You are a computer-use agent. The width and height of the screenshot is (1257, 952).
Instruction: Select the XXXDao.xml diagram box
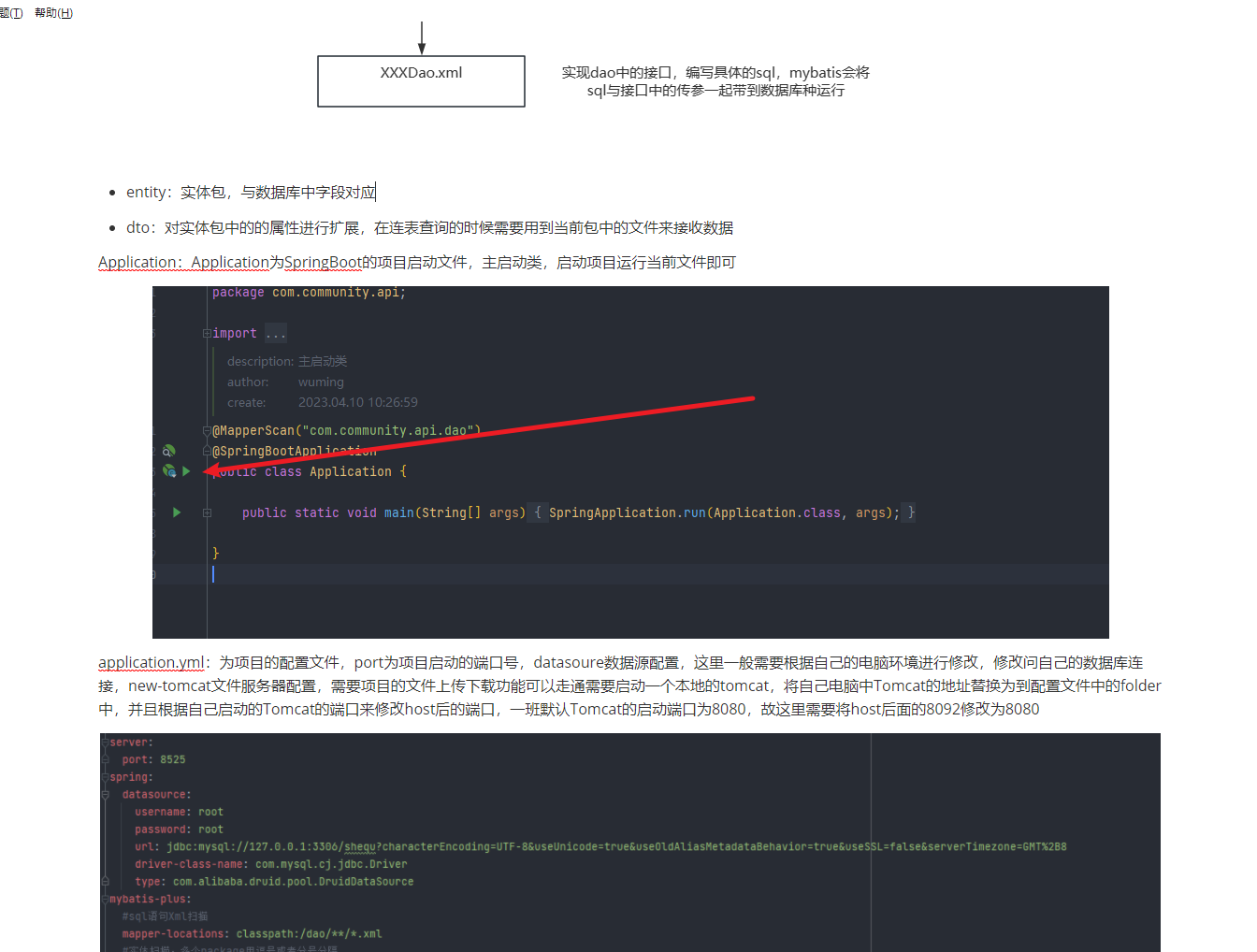(x=421, y=81)
